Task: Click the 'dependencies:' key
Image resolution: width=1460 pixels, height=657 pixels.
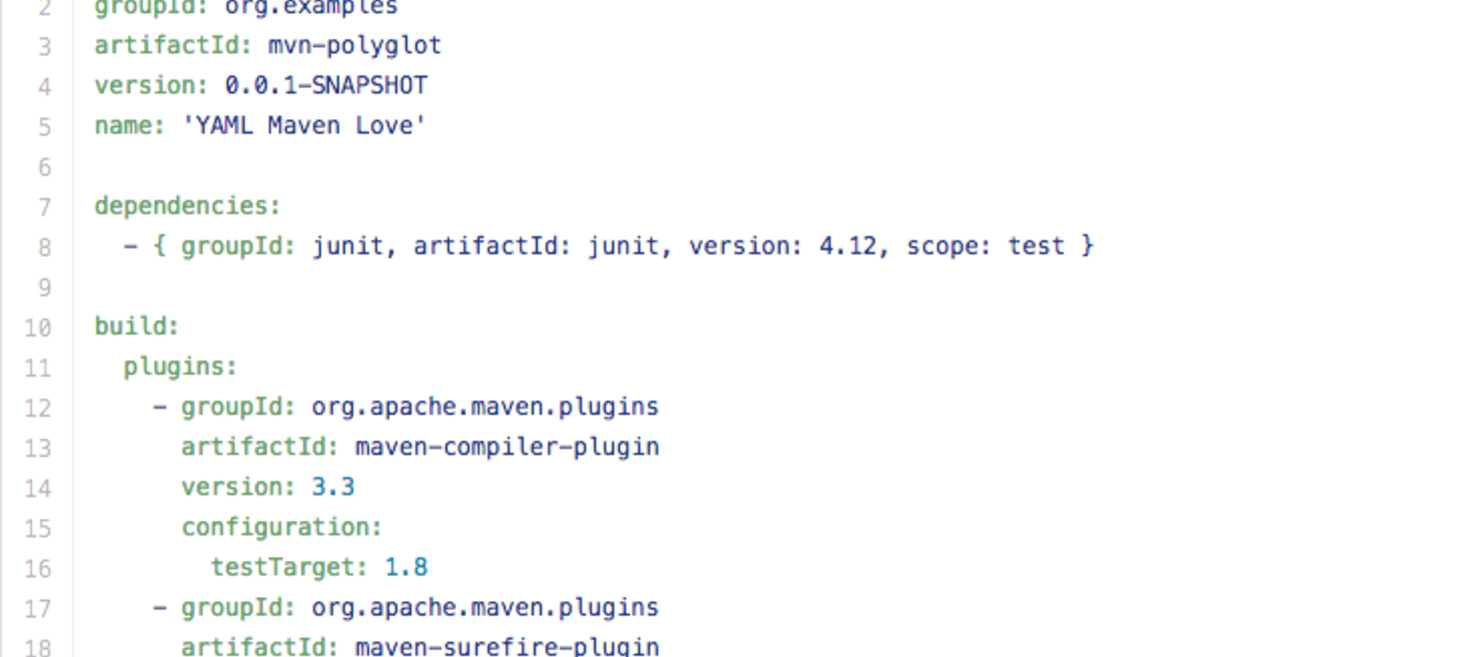Action: click(x=188, y=207)
